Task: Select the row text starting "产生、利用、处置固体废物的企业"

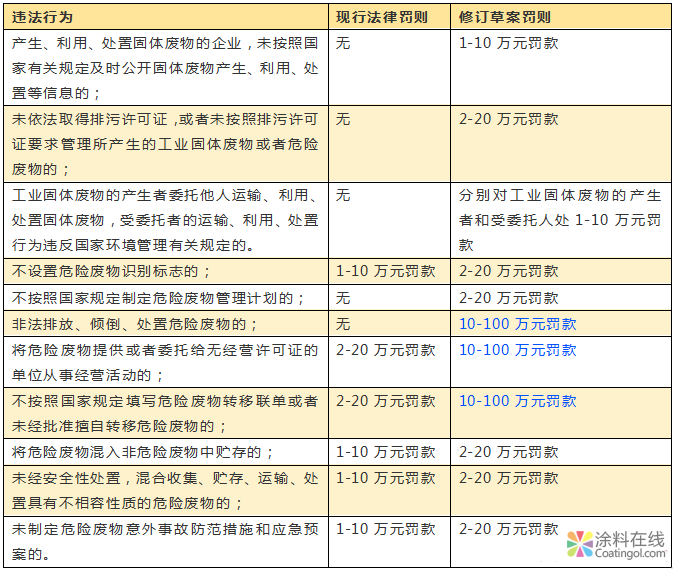Action: point(165,68)
